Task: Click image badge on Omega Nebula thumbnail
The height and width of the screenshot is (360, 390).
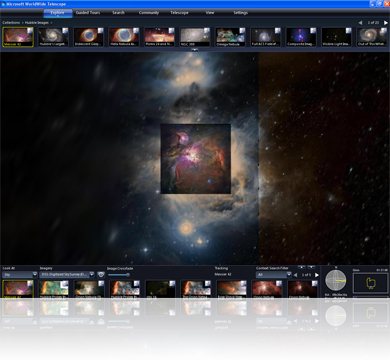Action: point(242,30)
